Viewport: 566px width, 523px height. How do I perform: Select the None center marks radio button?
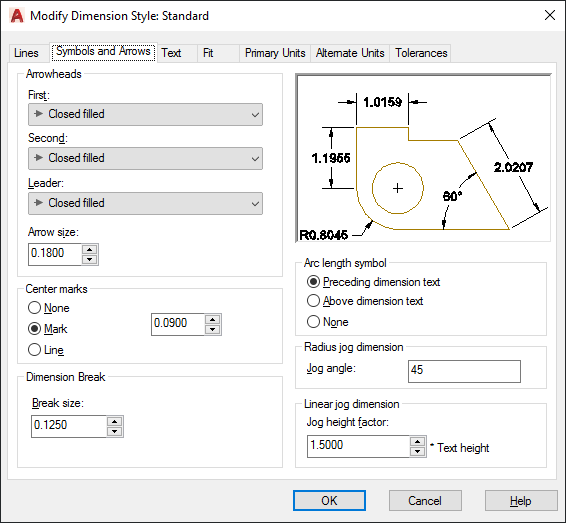[34, 308]
